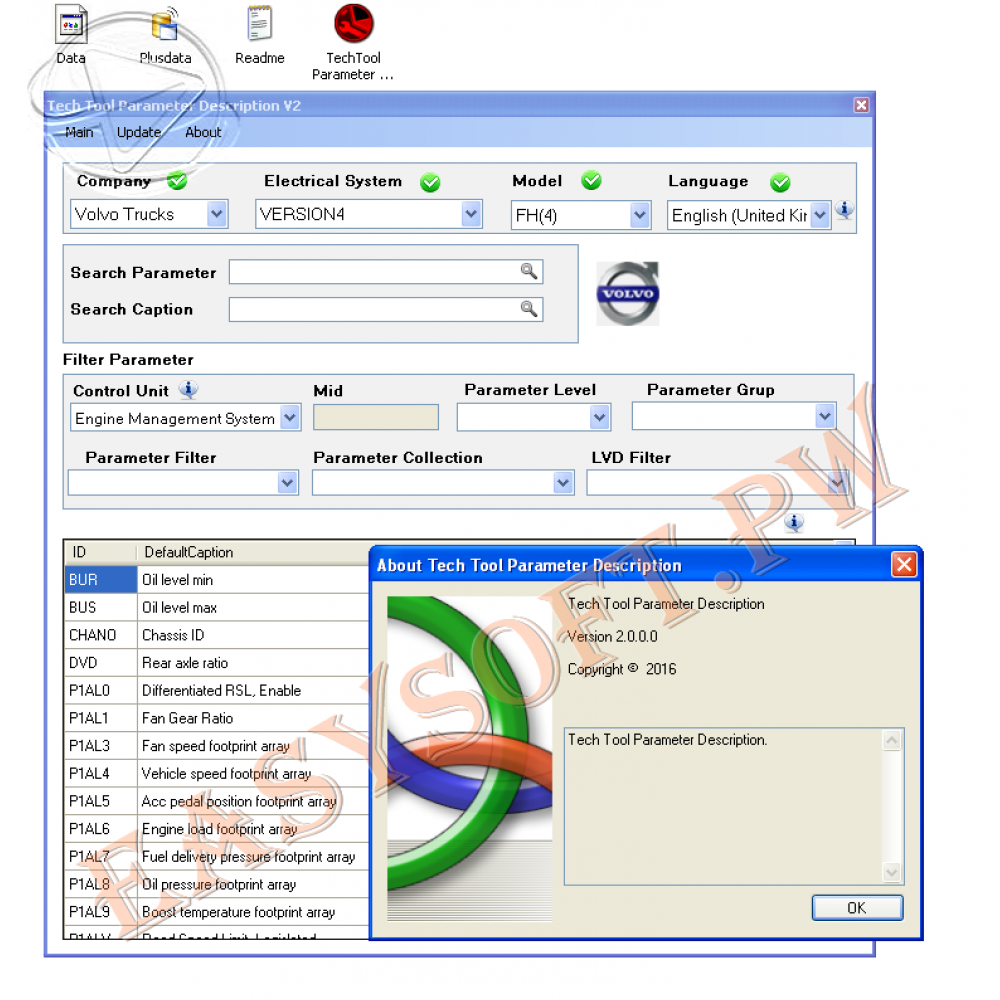Click 'Version 2.0.0.0' text in About dialog
Image resolution: width=1000 pixels, height=1000 pixels.
612,636
